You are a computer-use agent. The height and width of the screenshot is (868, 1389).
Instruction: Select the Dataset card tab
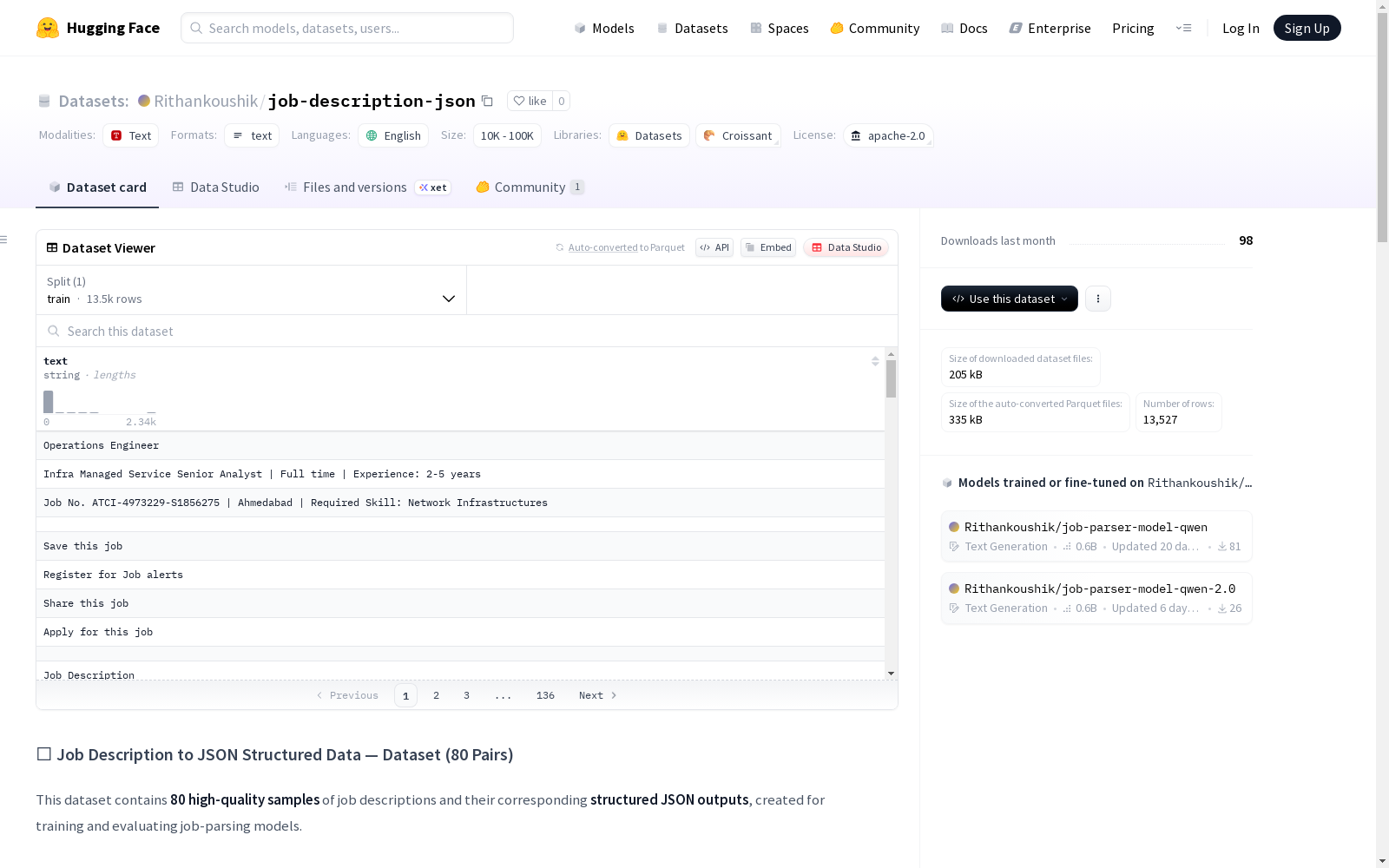[97, 187]
